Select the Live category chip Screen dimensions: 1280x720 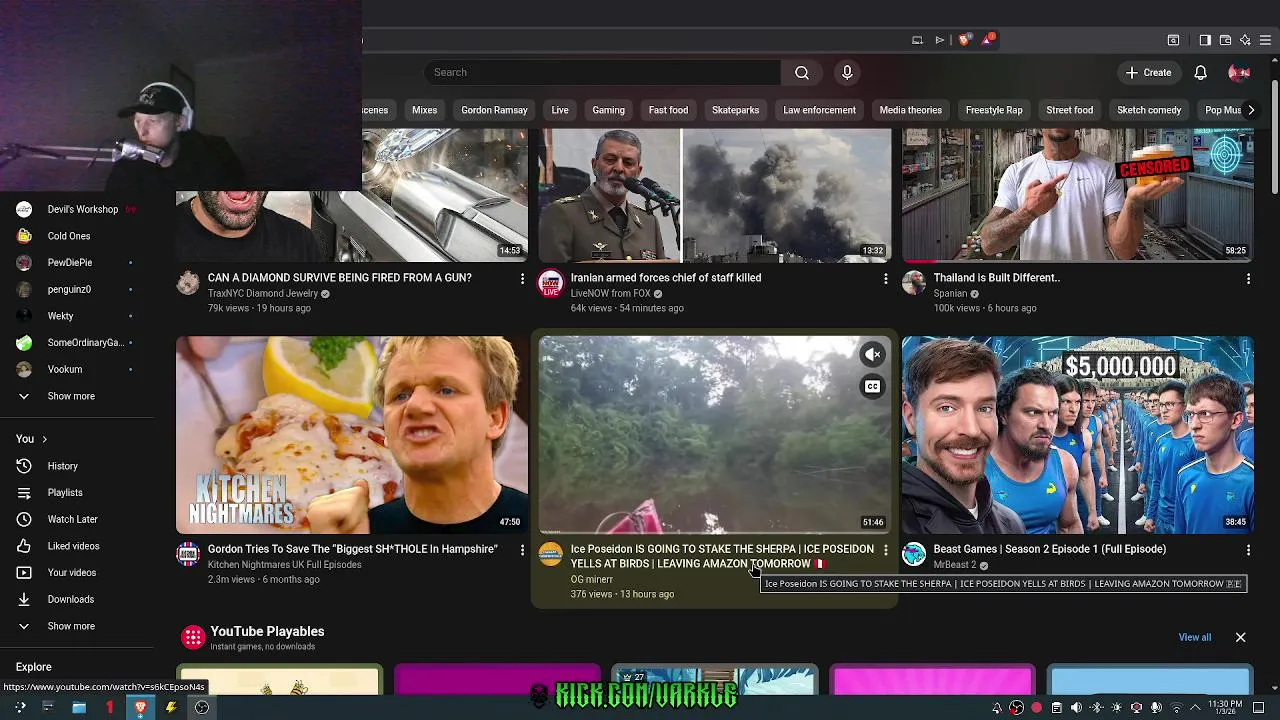pyautogui.click(x=560, y=110)
